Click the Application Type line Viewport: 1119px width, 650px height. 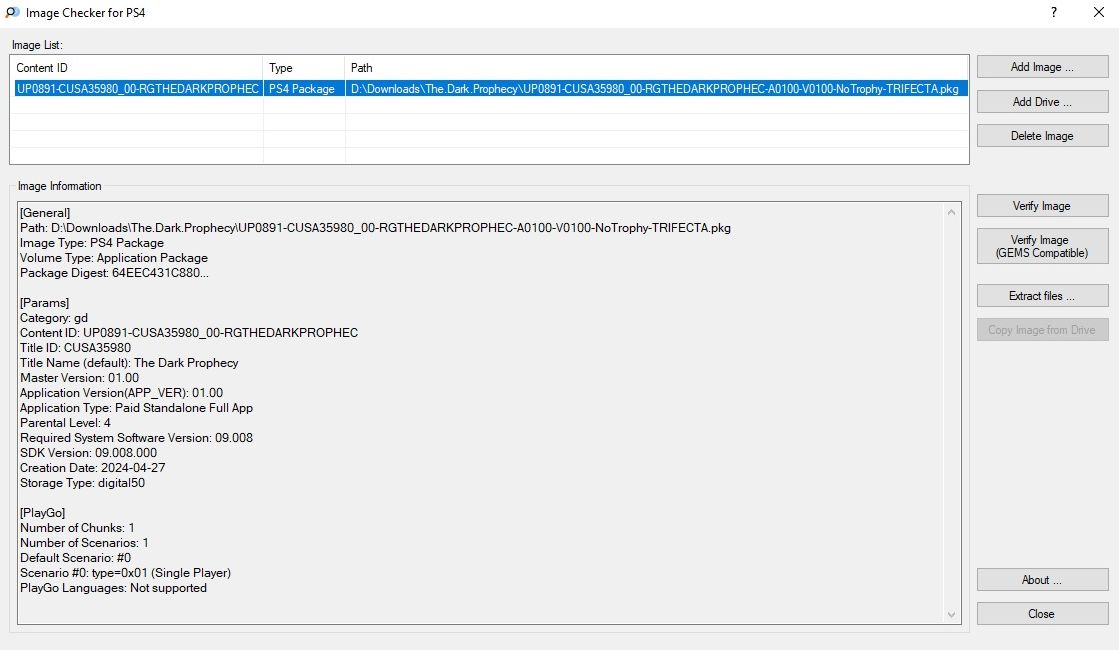coord(136,407)
